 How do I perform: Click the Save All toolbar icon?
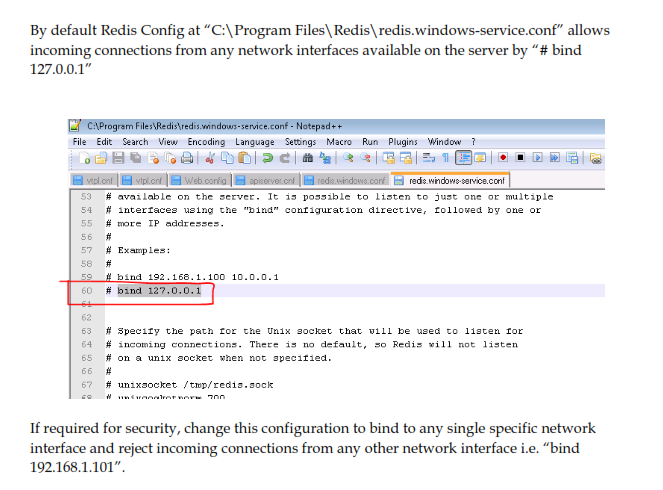tap(135, 158)
